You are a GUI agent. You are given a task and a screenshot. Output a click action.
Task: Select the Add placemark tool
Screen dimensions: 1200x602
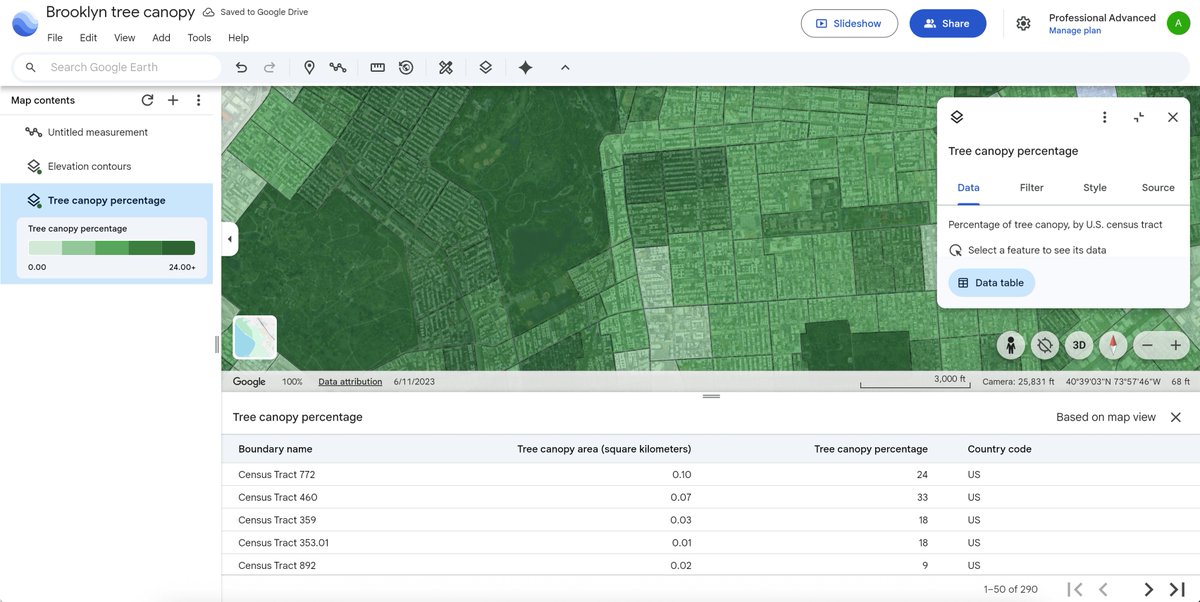tap(309, 67)
